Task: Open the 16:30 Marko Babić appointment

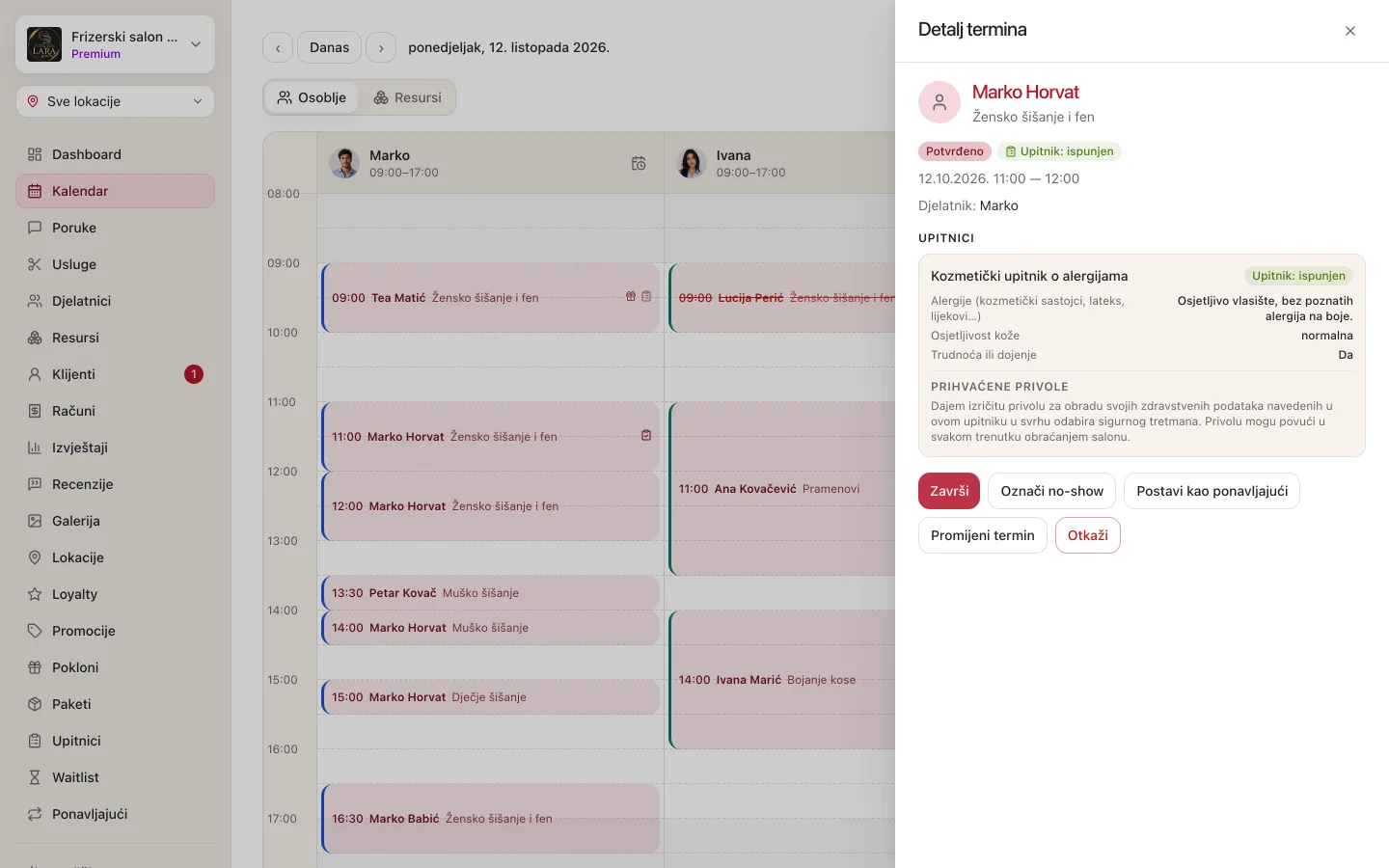Action: pos(490,819)
